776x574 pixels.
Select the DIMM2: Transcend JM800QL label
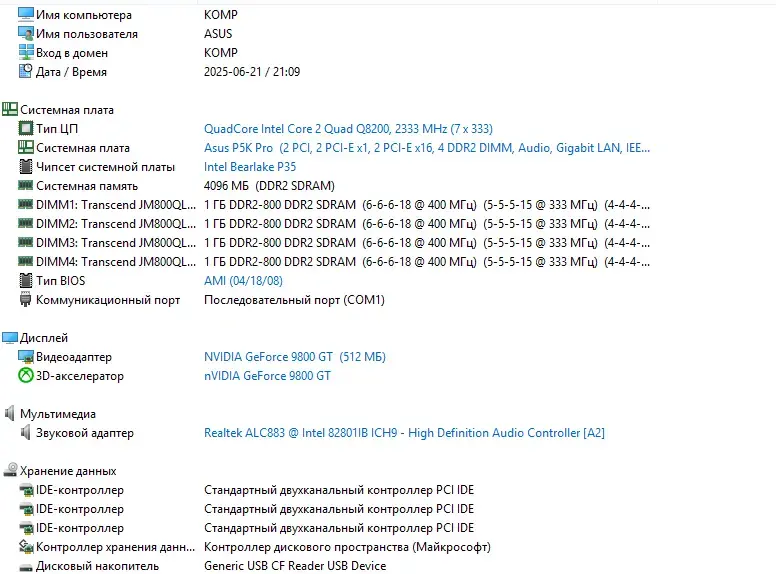[116, 224]
